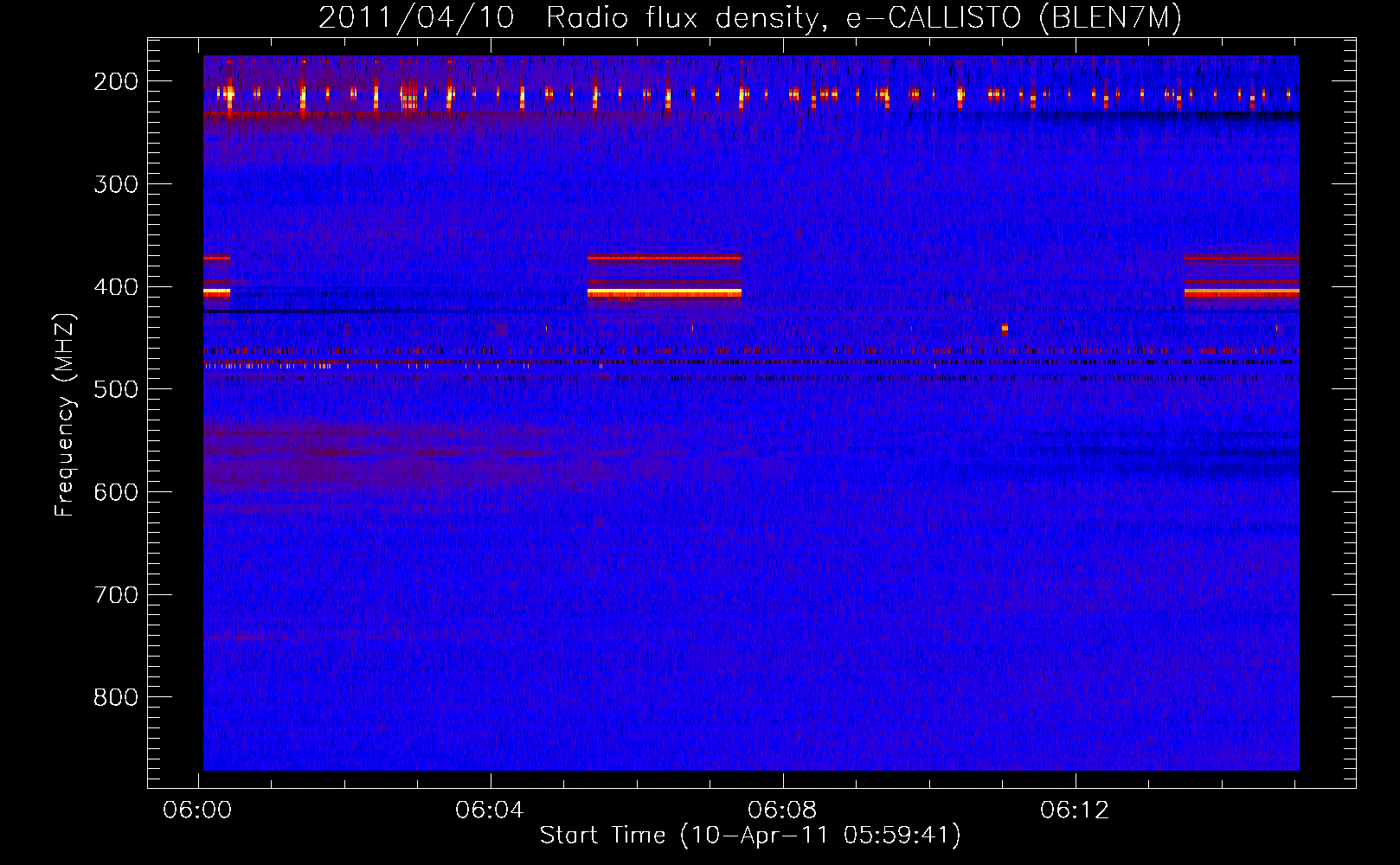This screenshot has height=865, width=1400.
Task: Click the 'Start Time (10-Apr-11 05:59:41)' label
Action: click(750, 835)
